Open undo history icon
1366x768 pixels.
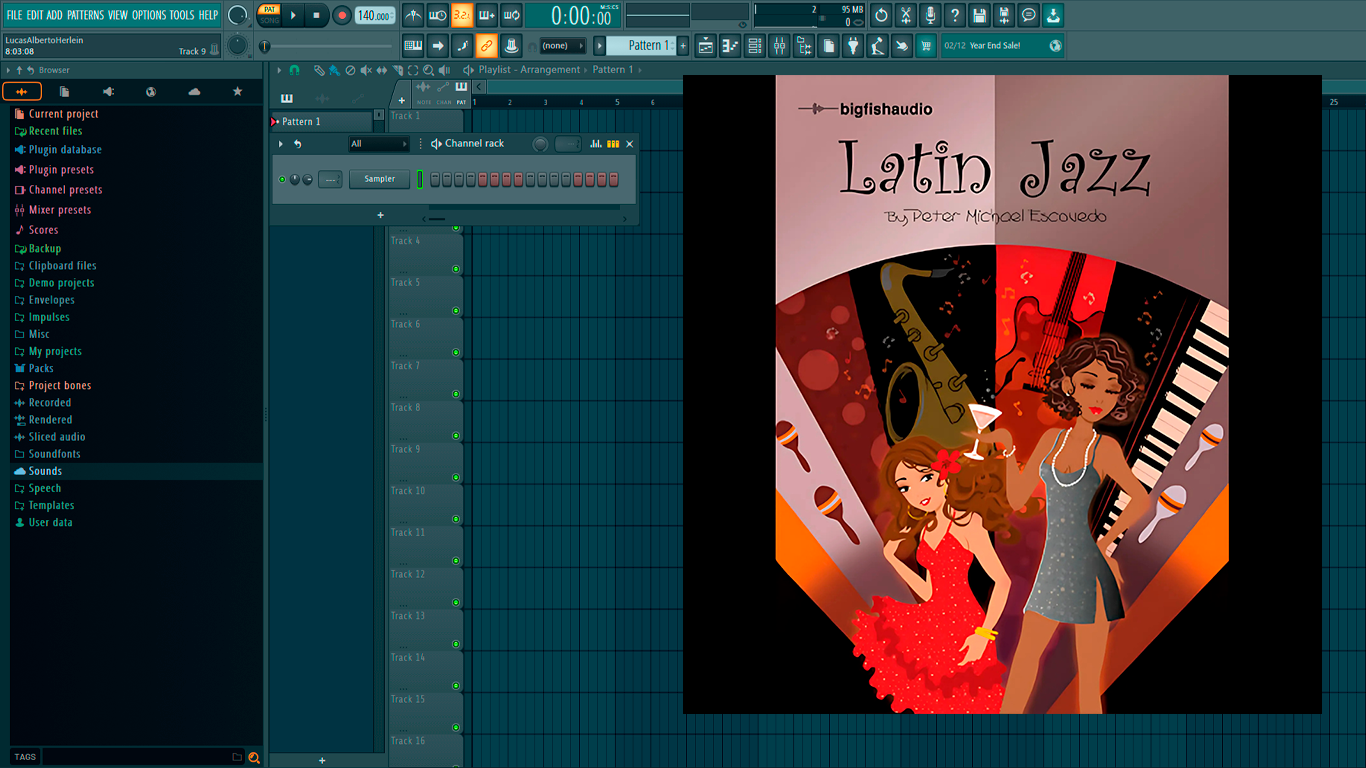(881, 15)
